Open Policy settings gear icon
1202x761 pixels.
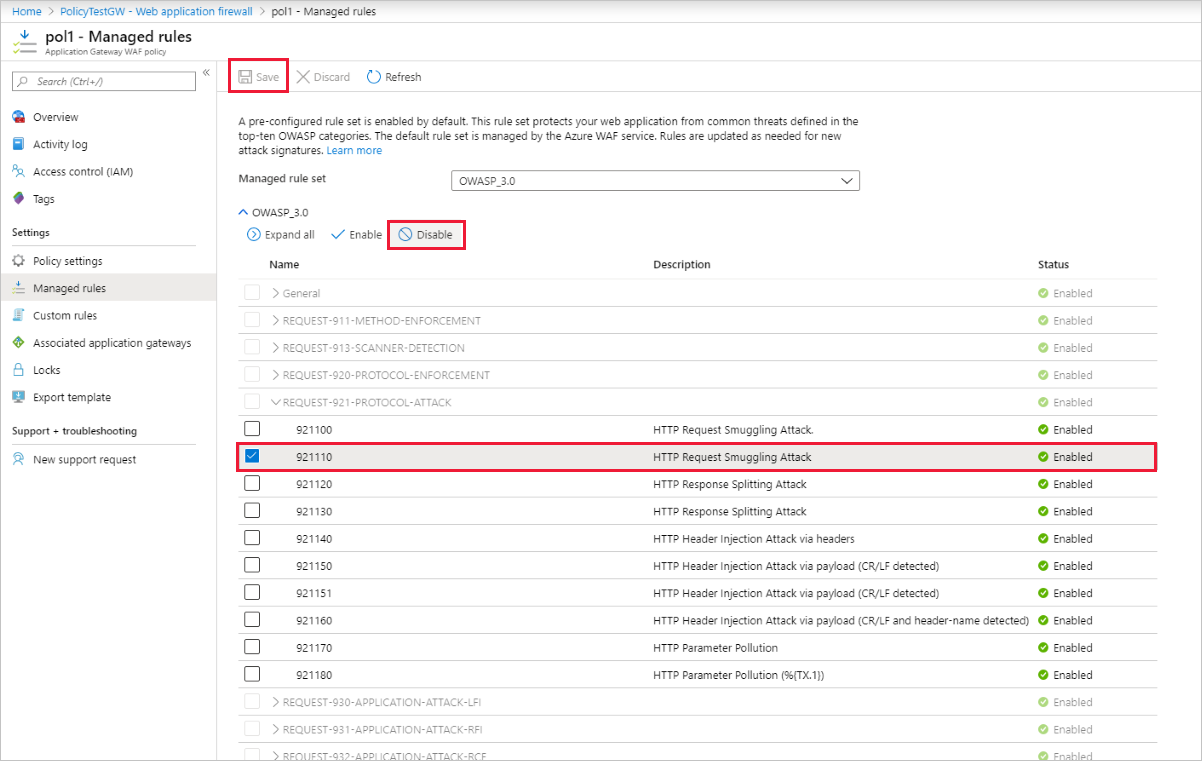tap(18, 261)
